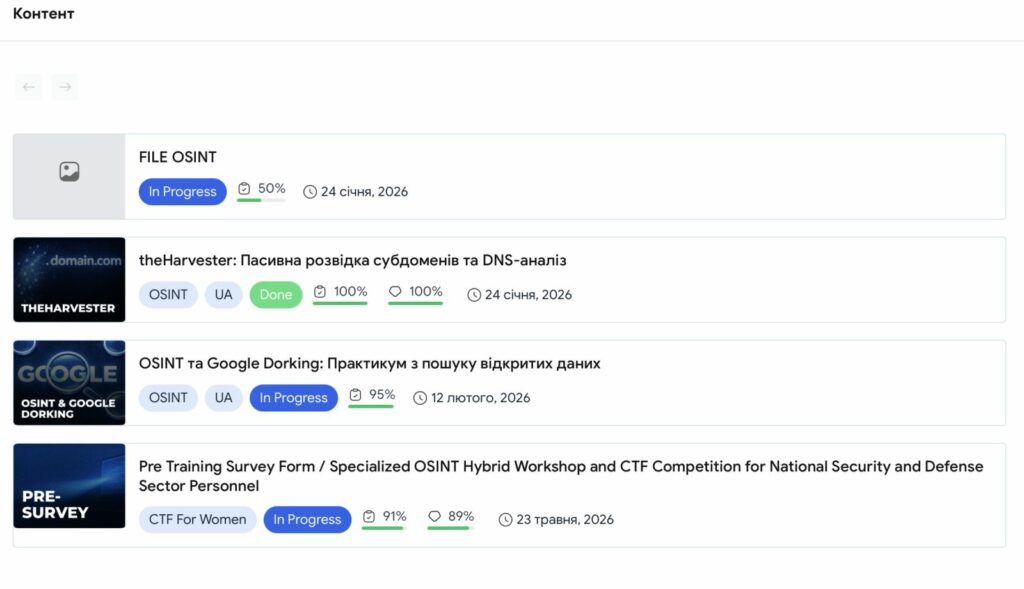Image resolution: width=1024 pixels, height=589 pixels.
Task: Click the FILE OSINT 50% progress bar
Action: click(261, 200)
